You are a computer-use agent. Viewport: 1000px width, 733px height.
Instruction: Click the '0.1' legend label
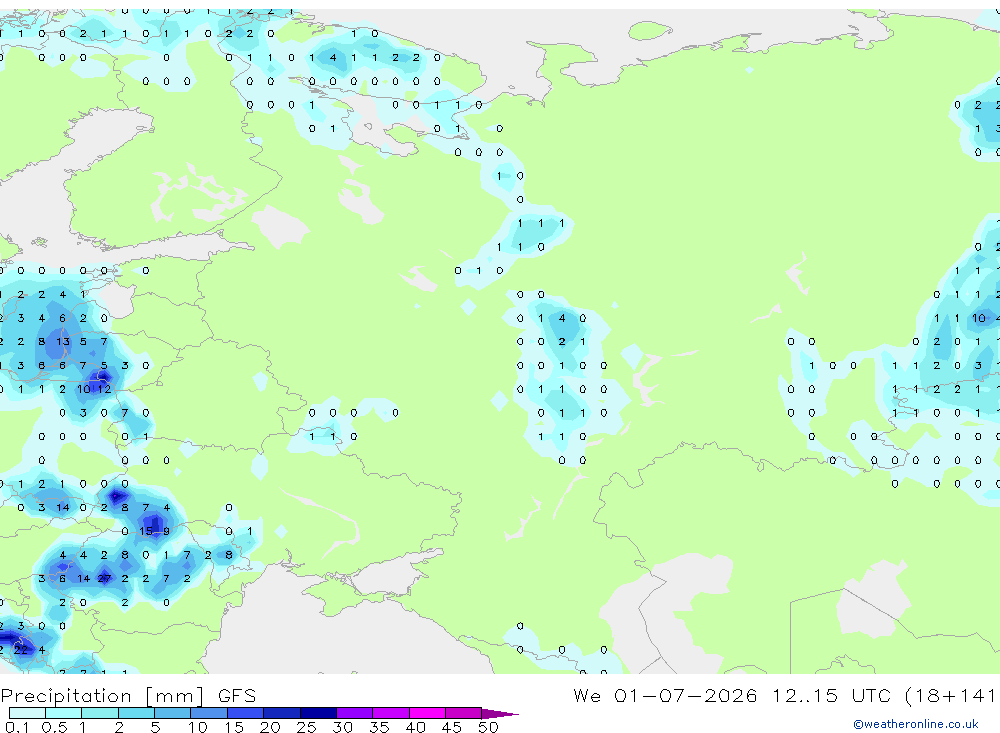[x=17, y=727]
